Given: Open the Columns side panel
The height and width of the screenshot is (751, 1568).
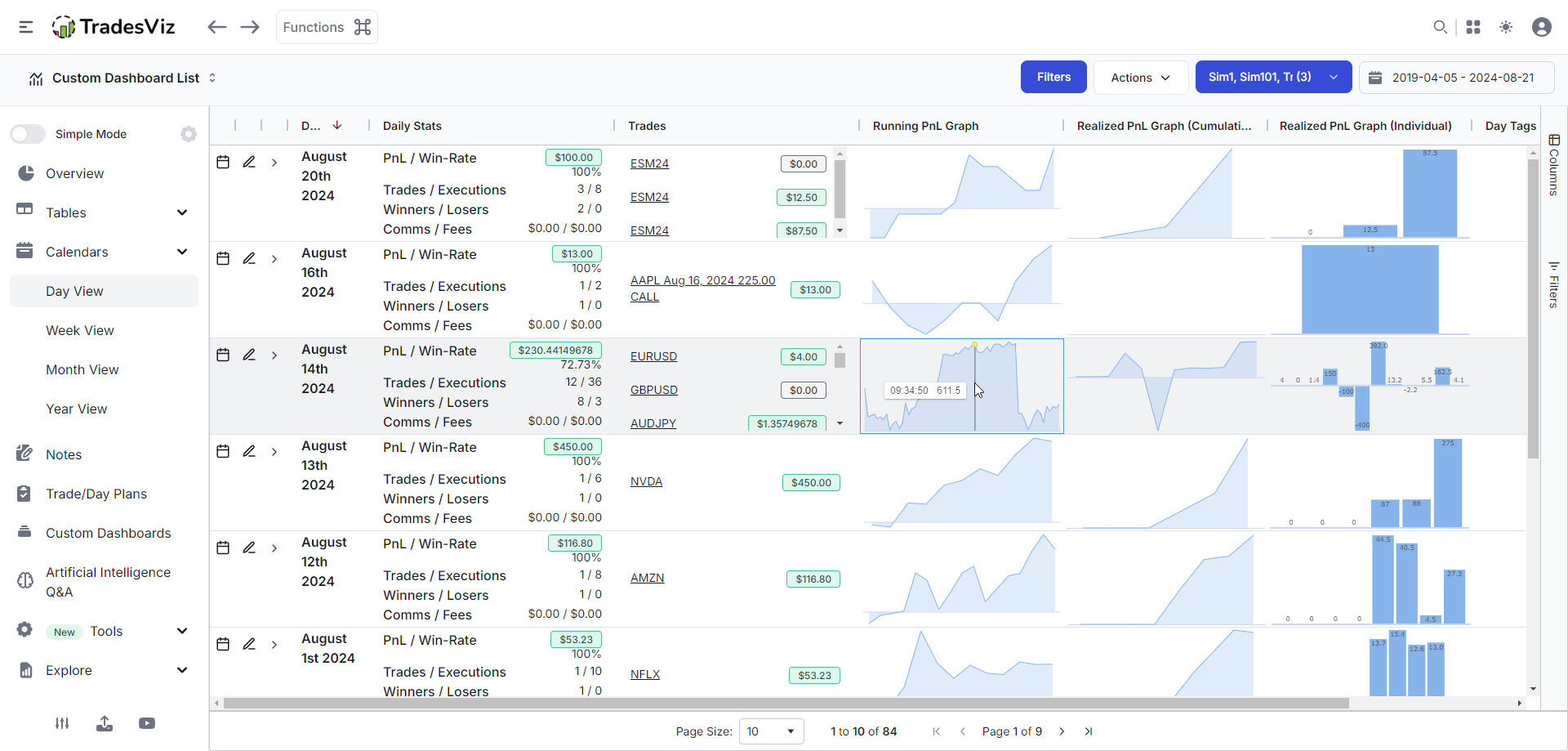Looking at the screenshot, I should tap(1554, 164).
